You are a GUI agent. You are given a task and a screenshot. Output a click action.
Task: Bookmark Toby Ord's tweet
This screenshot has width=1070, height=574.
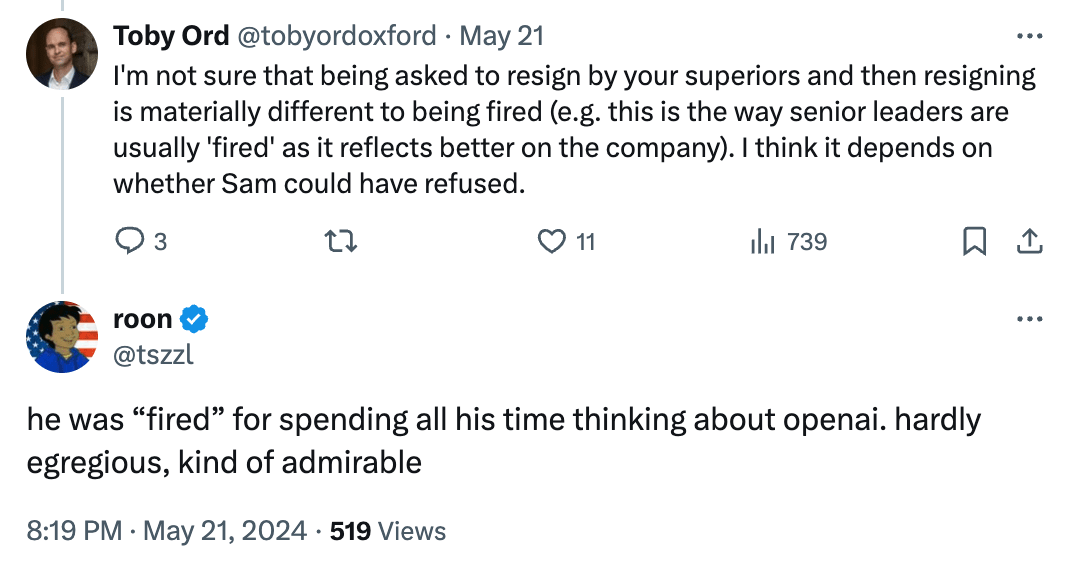(974, 242)
